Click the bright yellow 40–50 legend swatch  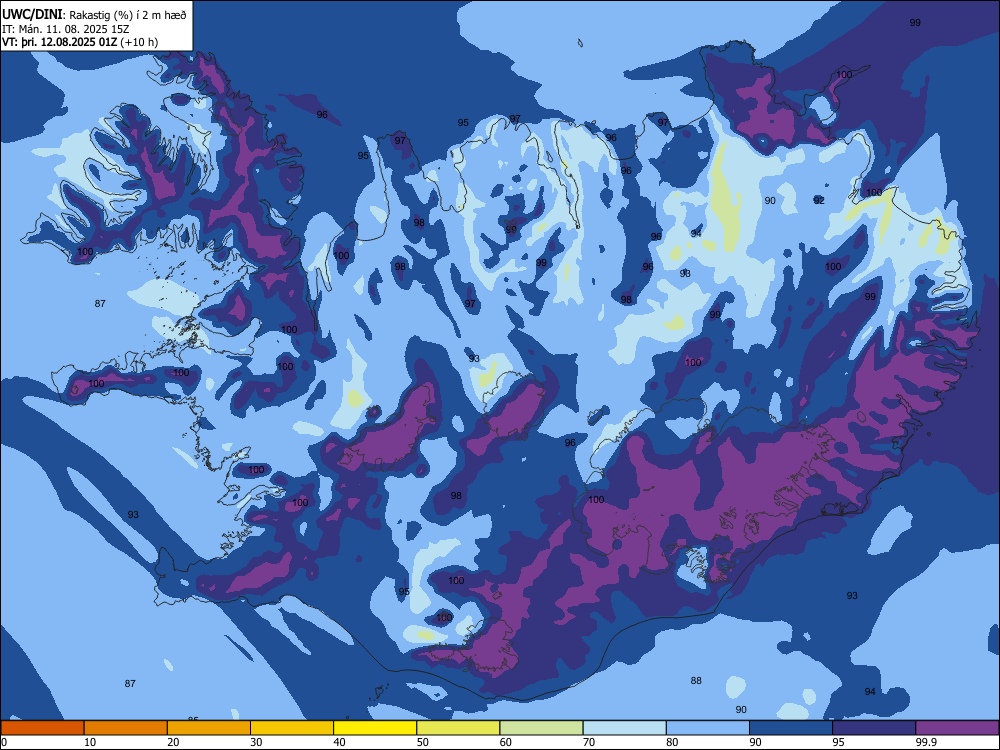click(375, 728)
